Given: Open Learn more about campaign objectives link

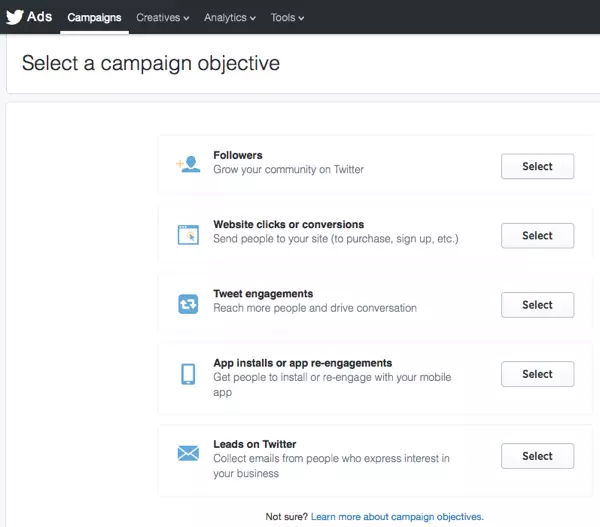Looking at the screenshot, I should 397,517.
